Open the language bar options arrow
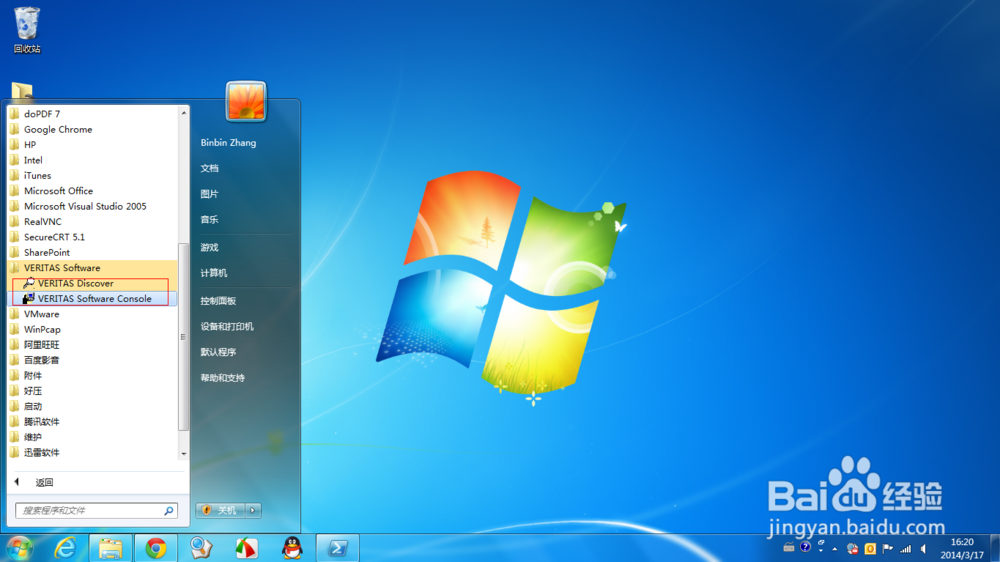 (x=821, y=550)
